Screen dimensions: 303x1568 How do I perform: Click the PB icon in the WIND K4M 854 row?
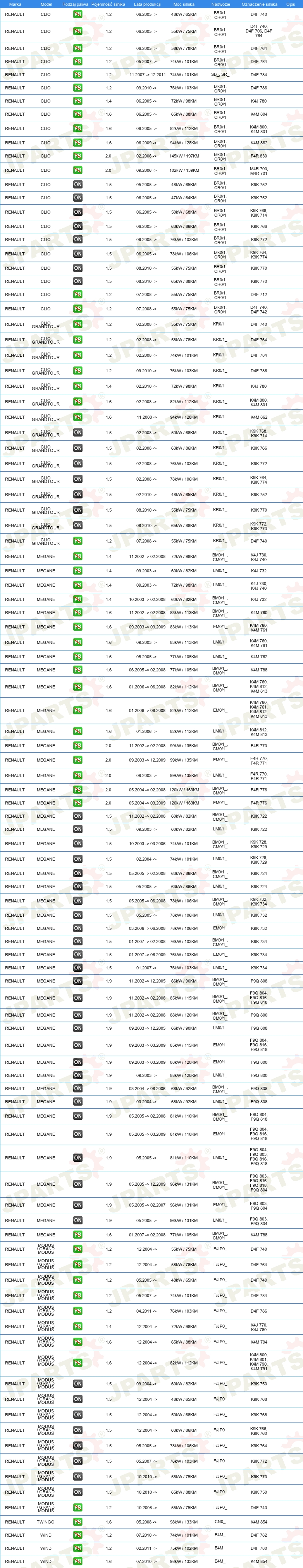[77, 1561]
